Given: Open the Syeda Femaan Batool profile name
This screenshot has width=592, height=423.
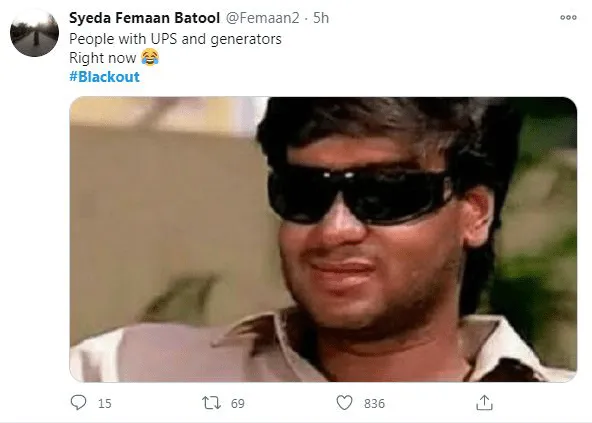Looking at the screenshot, I should 144,18.
